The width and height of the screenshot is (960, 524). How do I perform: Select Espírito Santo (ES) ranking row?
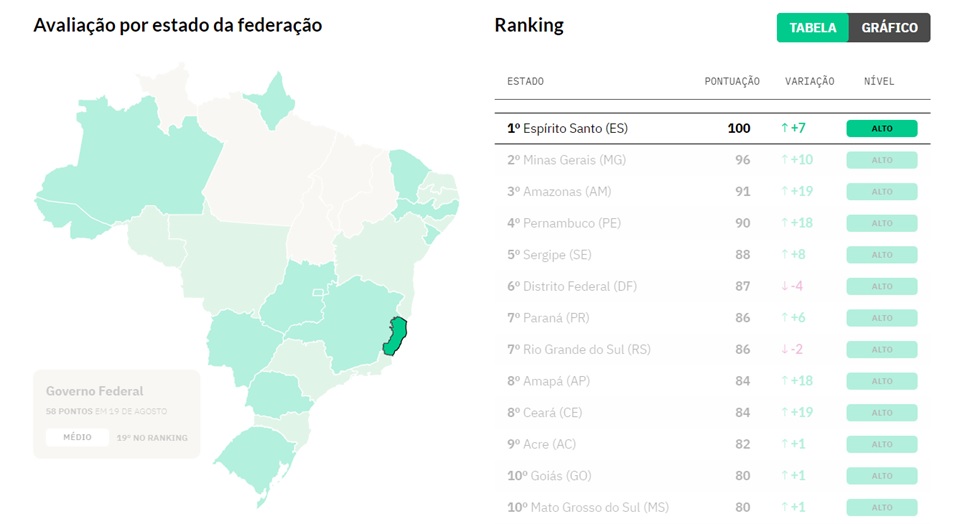click(x=567, y=129)
